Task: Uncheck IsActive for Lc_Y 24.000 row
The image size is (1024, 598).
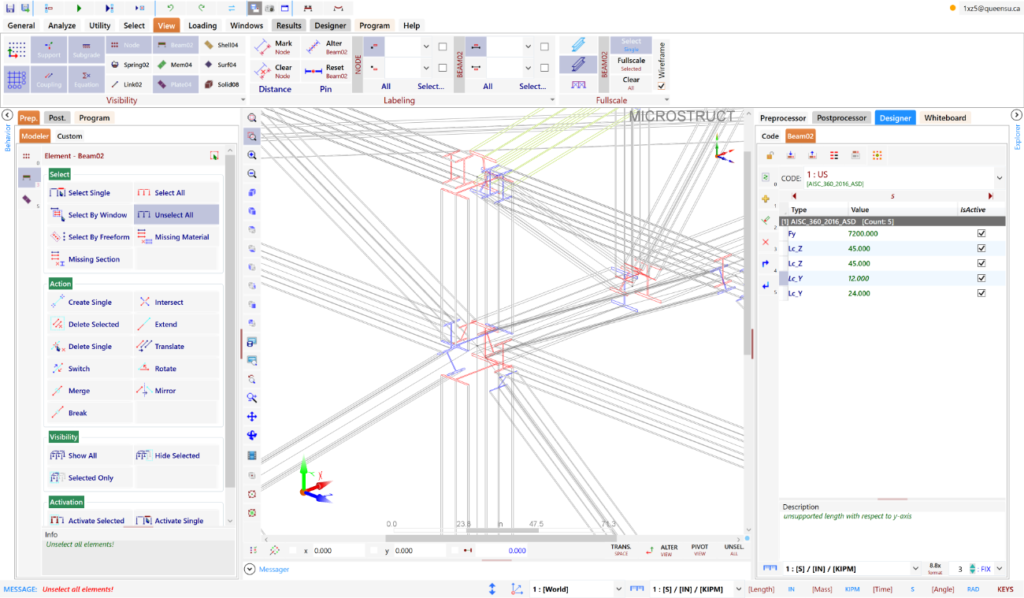Action: click(x=981, y=293)
